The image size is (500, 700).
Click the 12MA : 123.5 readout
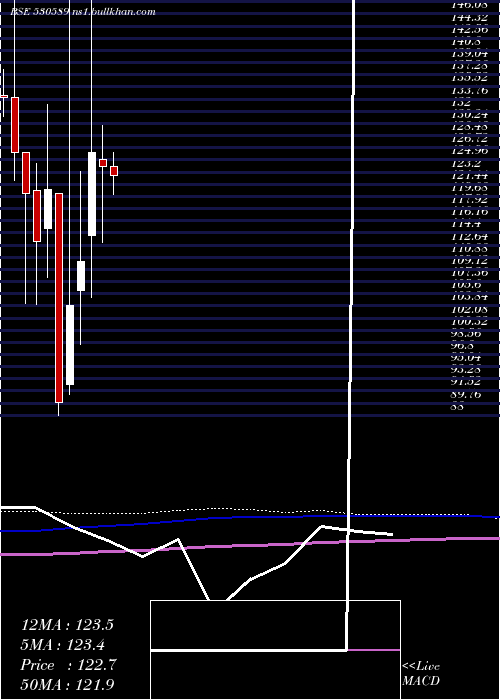(x=67, y=625)
